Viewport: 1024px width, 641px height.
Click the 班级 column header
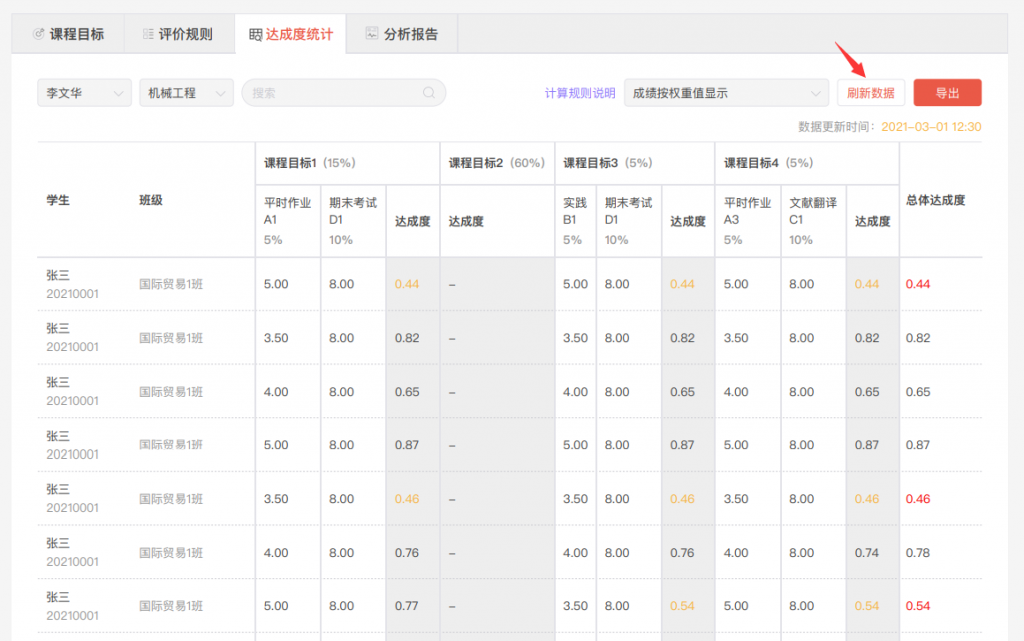pyautogui.click(x=151, y=200)
